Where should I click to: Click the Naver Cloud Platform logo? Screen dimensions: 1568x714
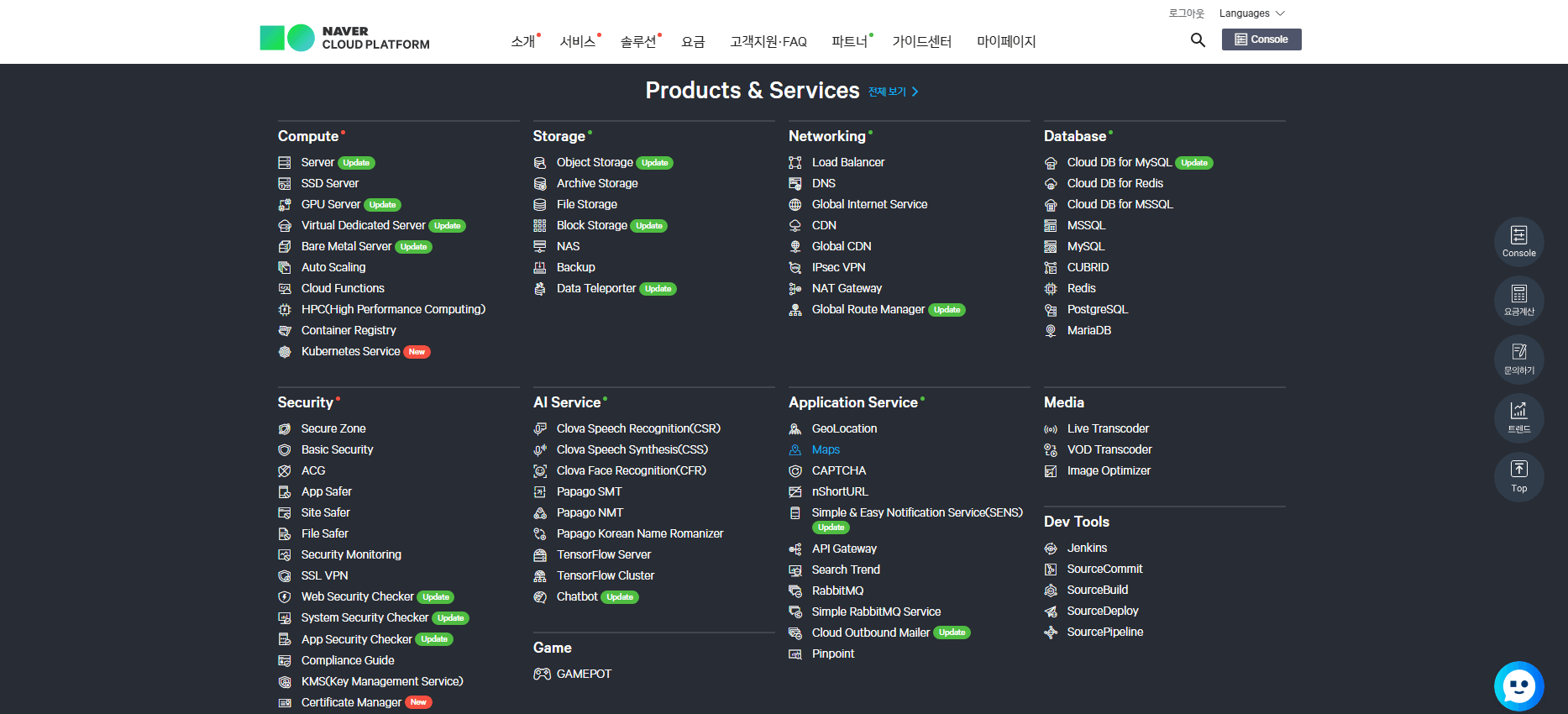[344, 38]
